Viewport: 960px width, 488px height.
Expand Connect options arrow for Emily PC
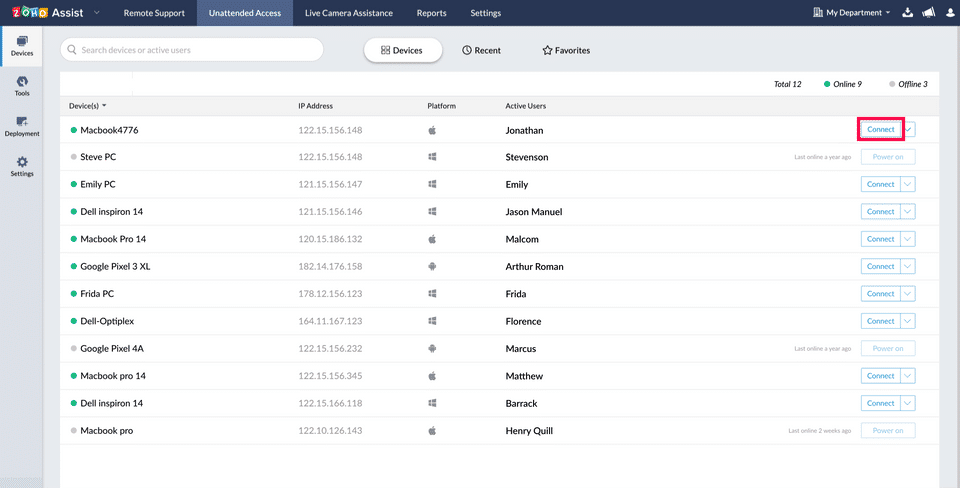(x=908, y=184)
